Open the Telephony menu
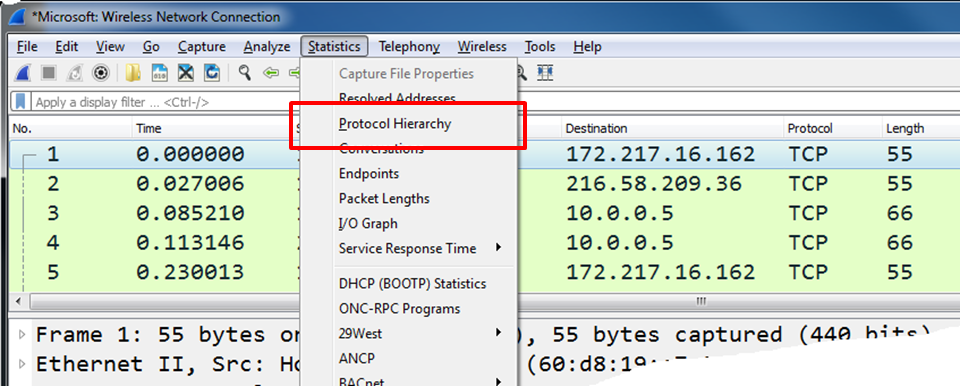960x386 pixels. tap(409, 47)
